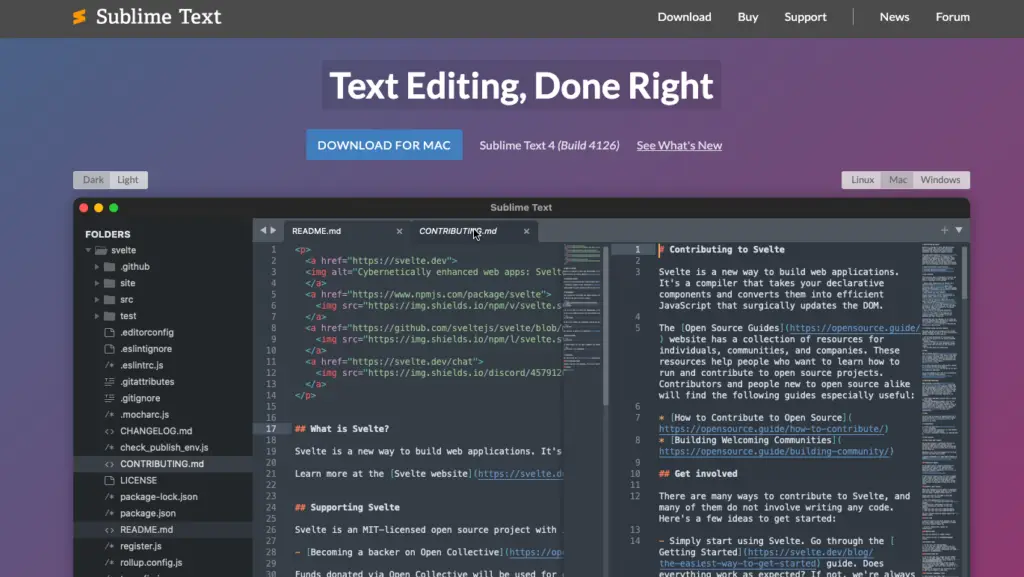Click the right pane vertical scrollbar
The image size is (1024, 577).
(965, 273)
